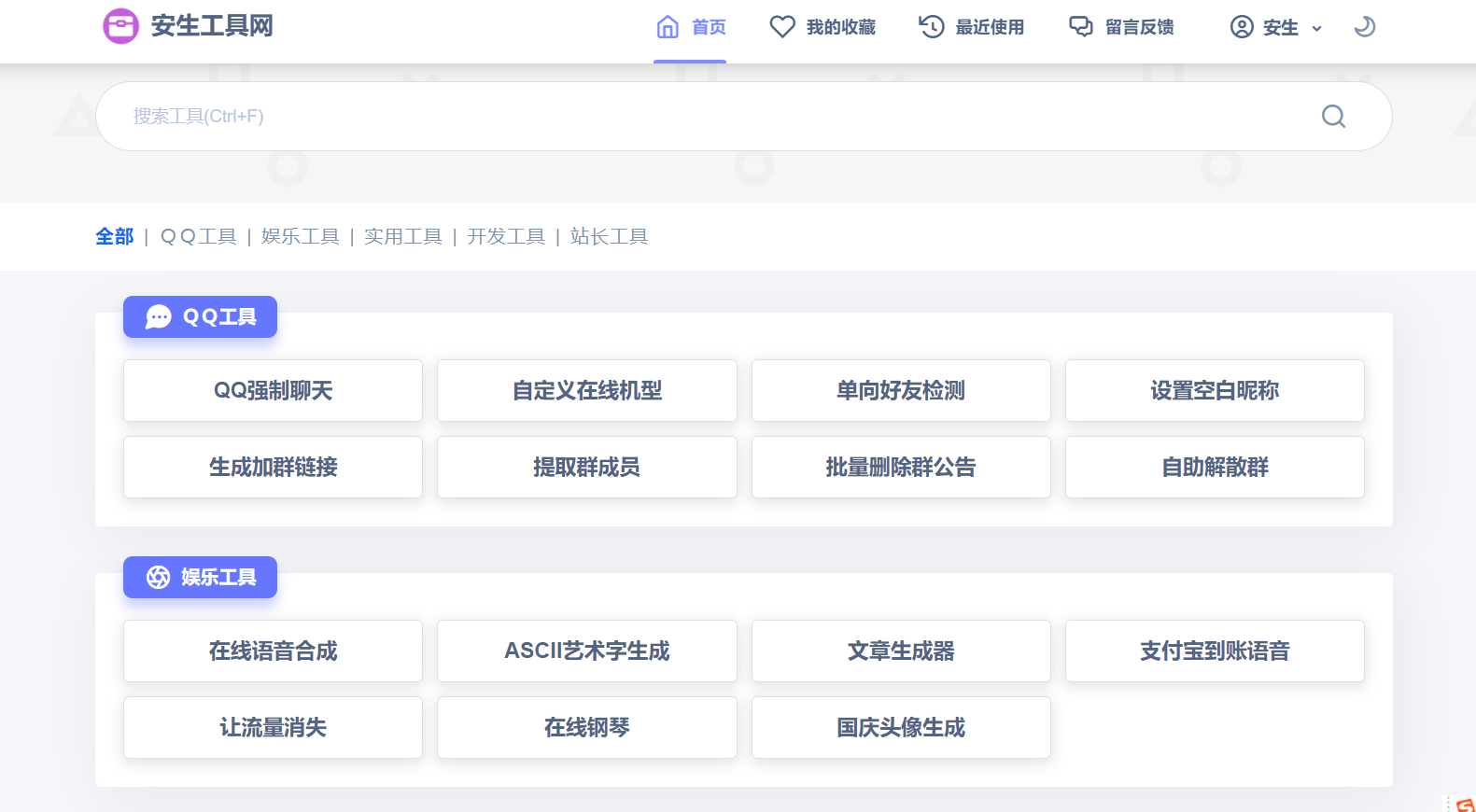Click the home icon beside 首页
The image size is (1476, 812).
(668, 27)
